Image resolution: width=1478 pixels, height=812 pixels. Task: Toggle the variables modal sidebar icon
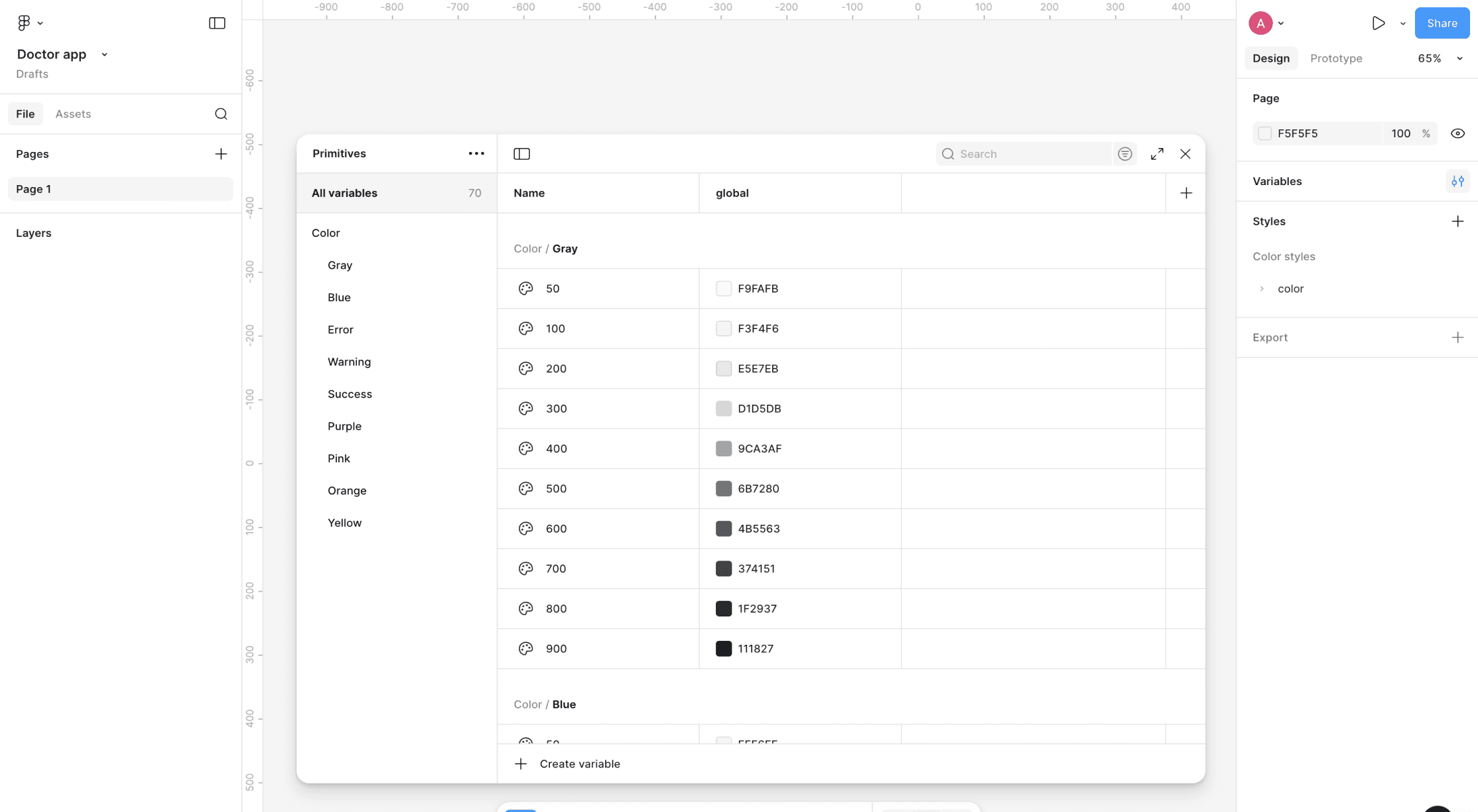pos(521,154)
